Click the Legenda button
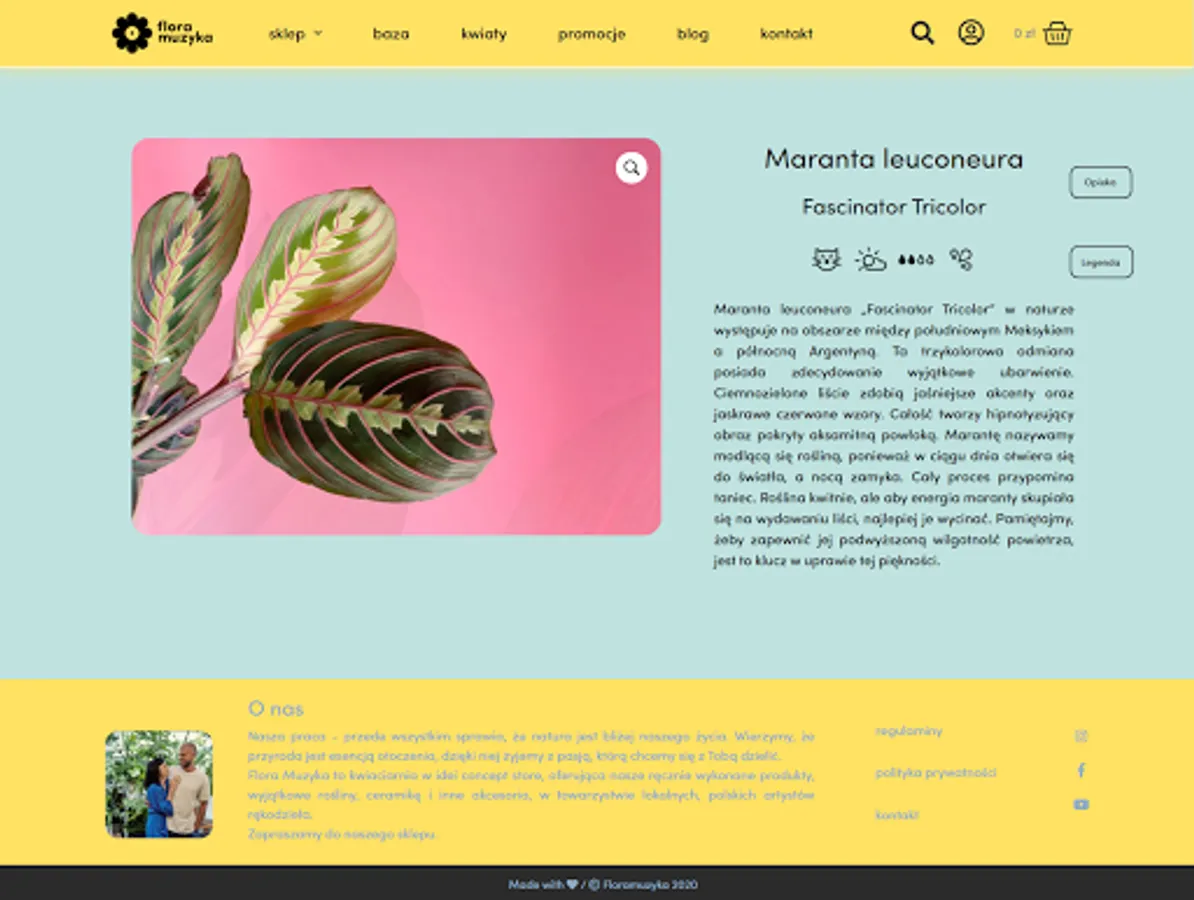 tap(1100, 262)
